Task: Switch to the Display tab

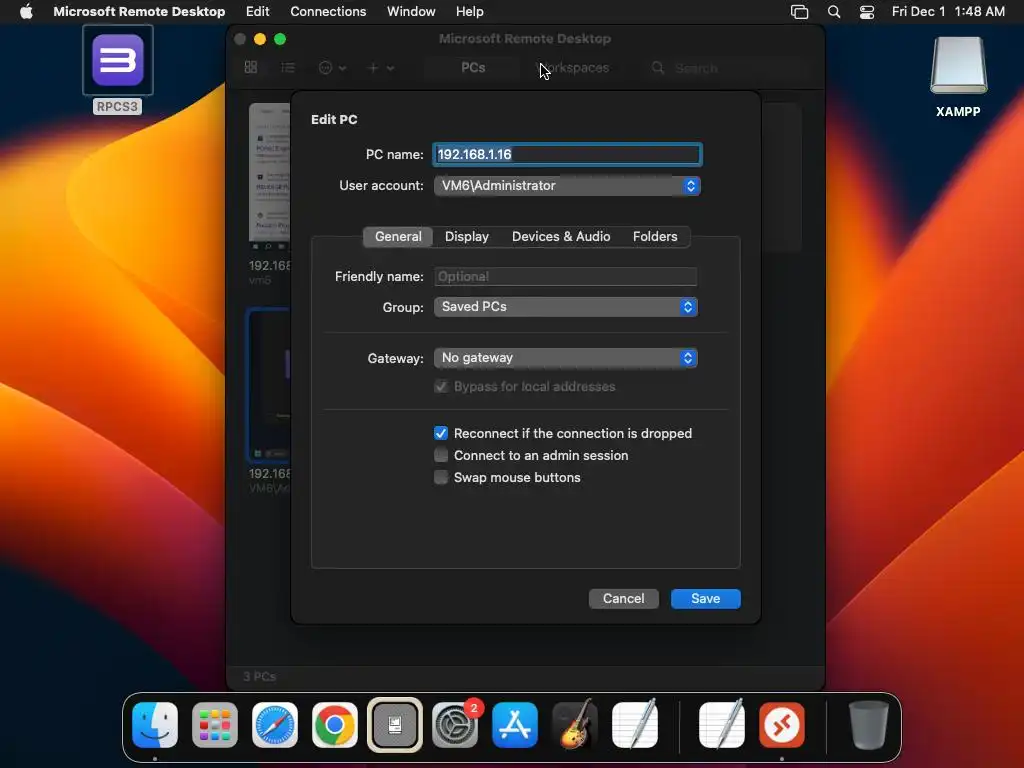Action: click(x=466, y=236)
